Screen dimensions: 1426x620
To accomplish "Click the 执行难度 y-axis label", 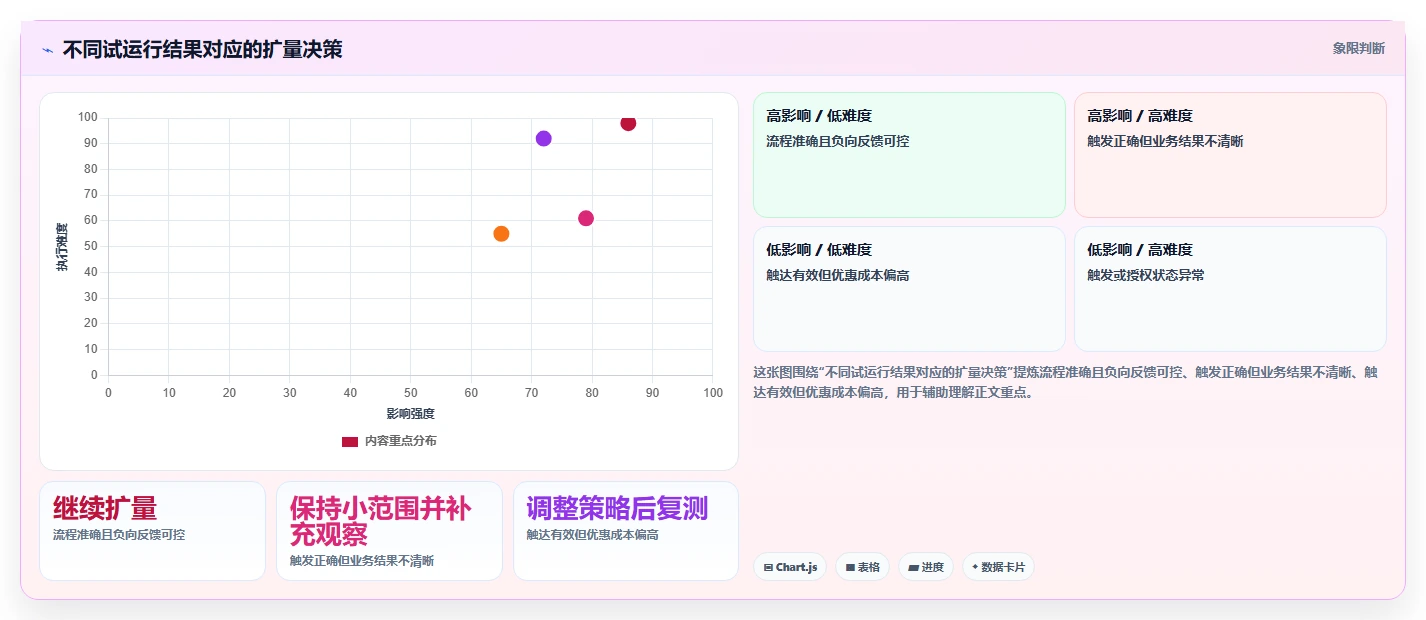I will (62, 247).
